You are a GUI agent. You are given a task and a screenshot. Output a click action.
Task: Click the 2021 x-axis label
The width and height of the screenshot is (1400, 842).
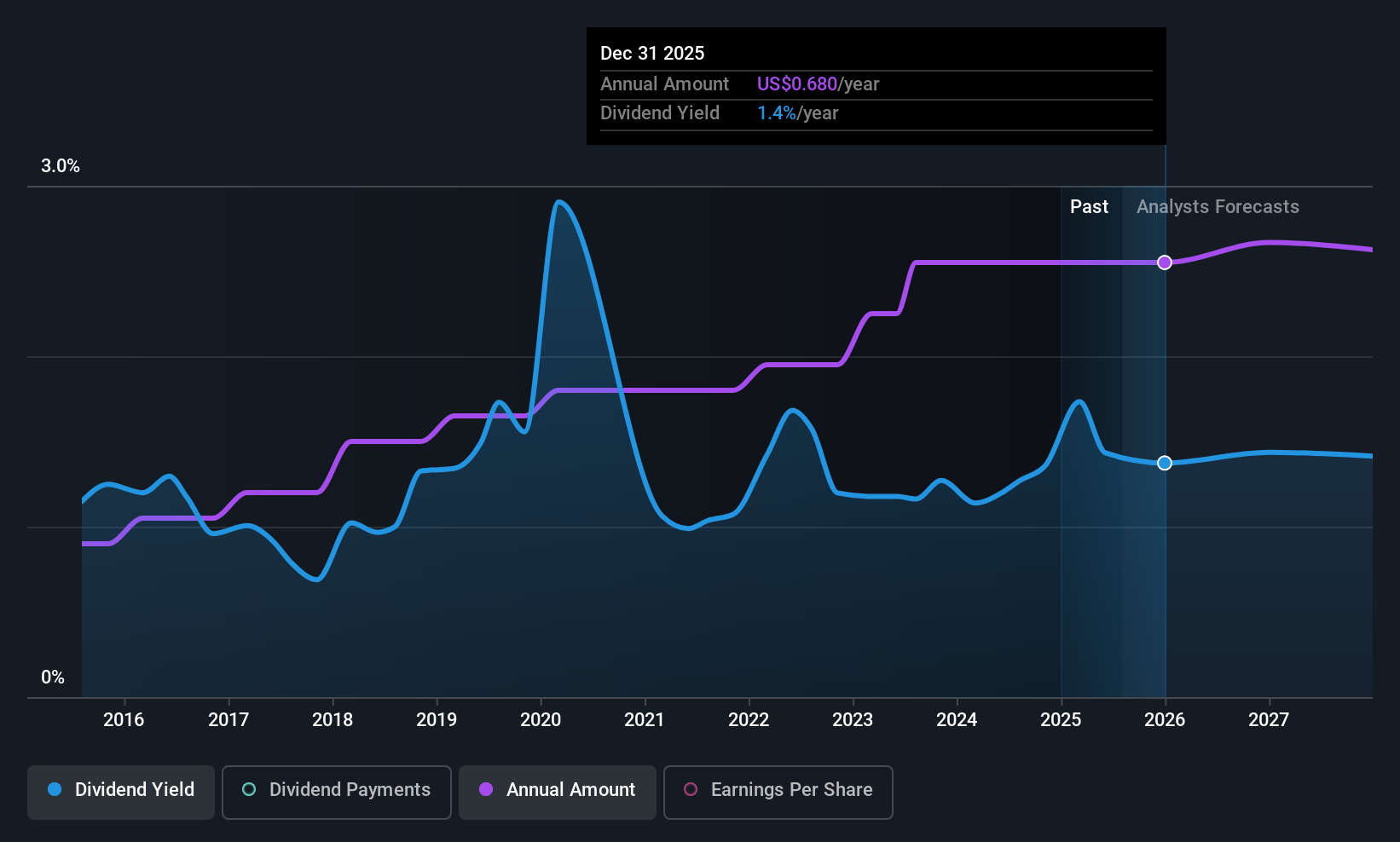click(644, 719)
